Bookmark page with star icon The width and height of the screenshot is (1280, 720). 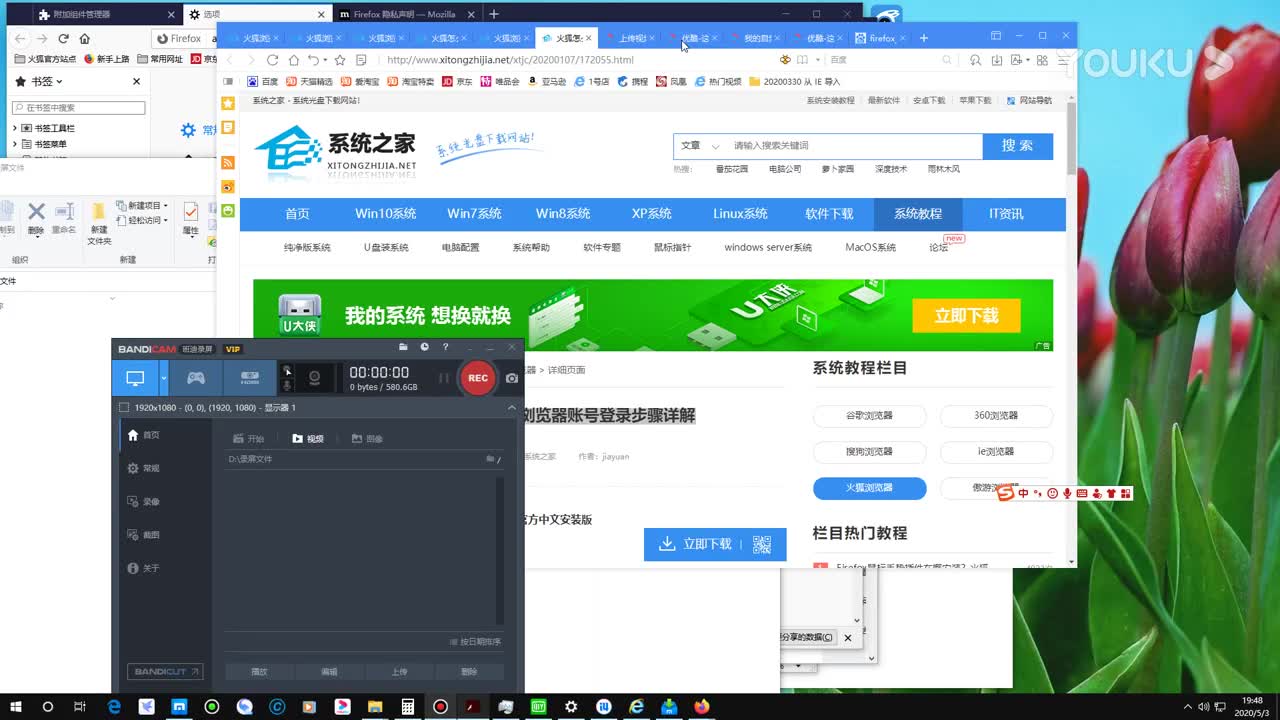340,60
